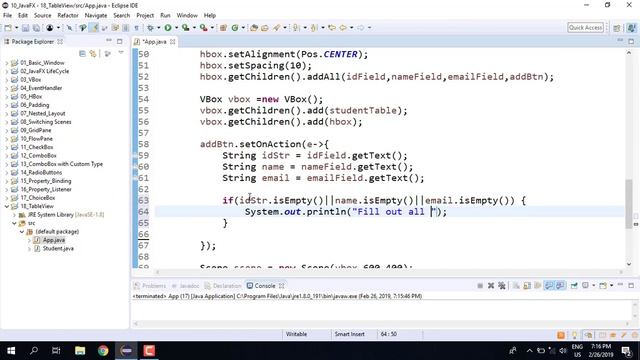Viewport: 640px width, 360px height.
Task: Click the Search flashlight toolbar icon
Action: [277, 28]
